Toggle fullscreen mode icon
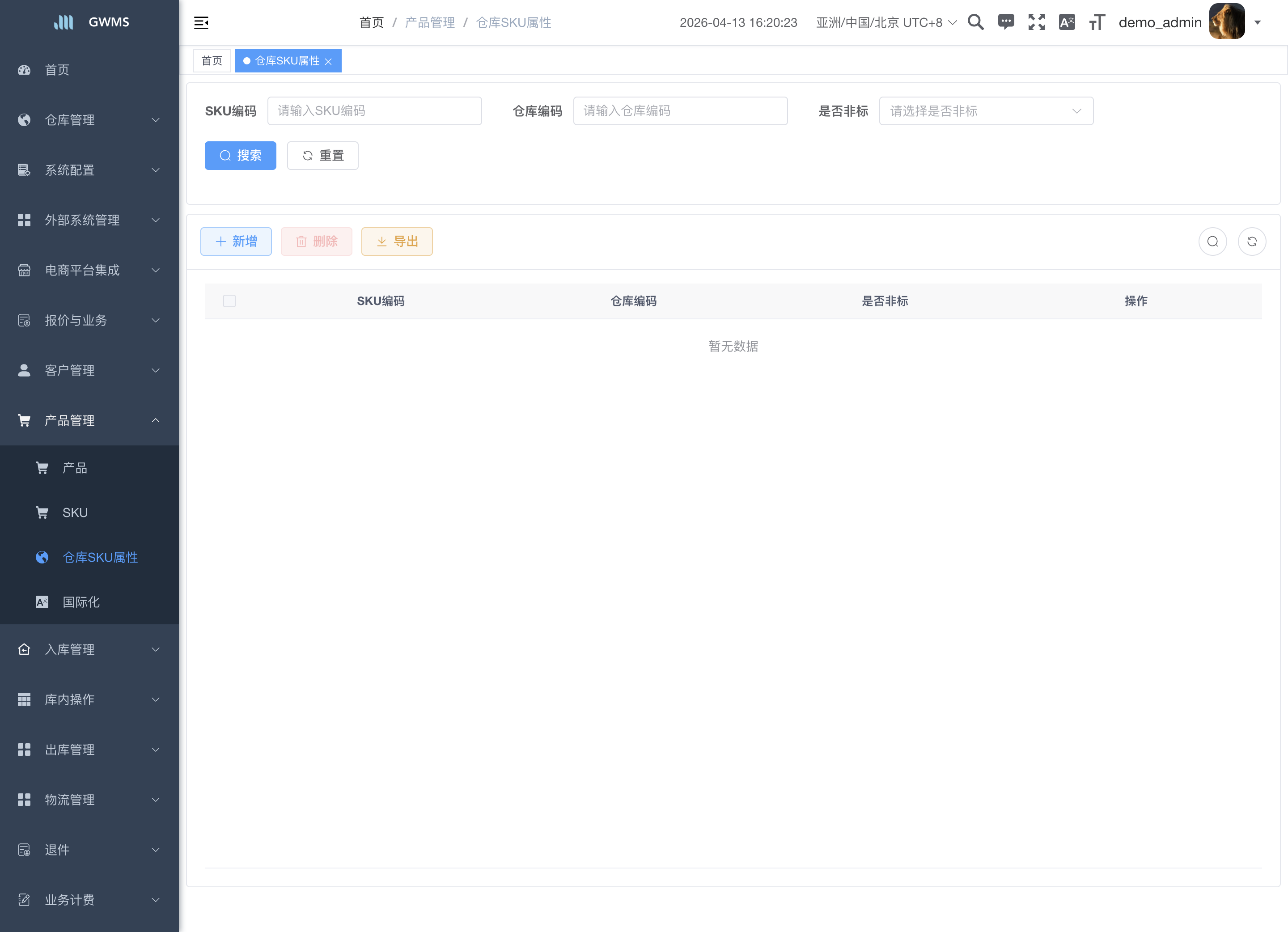1288x932 pixels. click(1036, 22)
